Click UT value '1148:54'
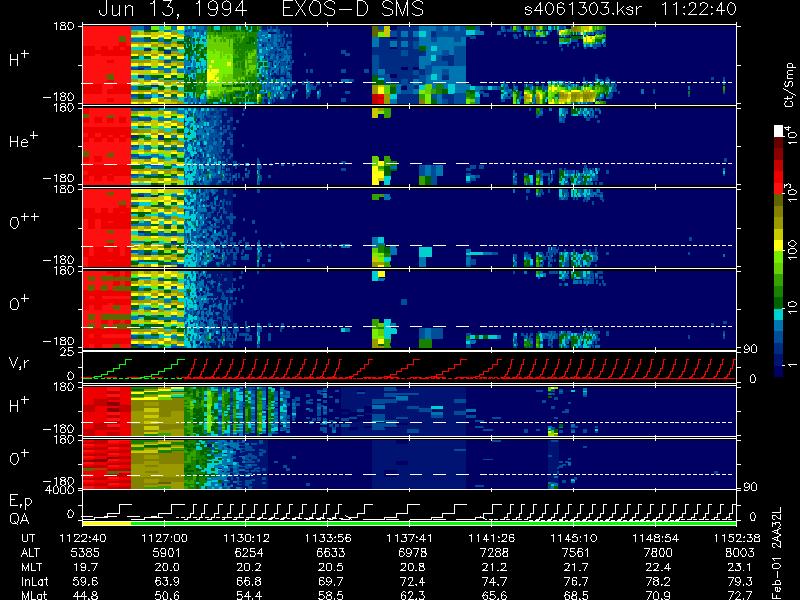 click(x=655, y=538)
